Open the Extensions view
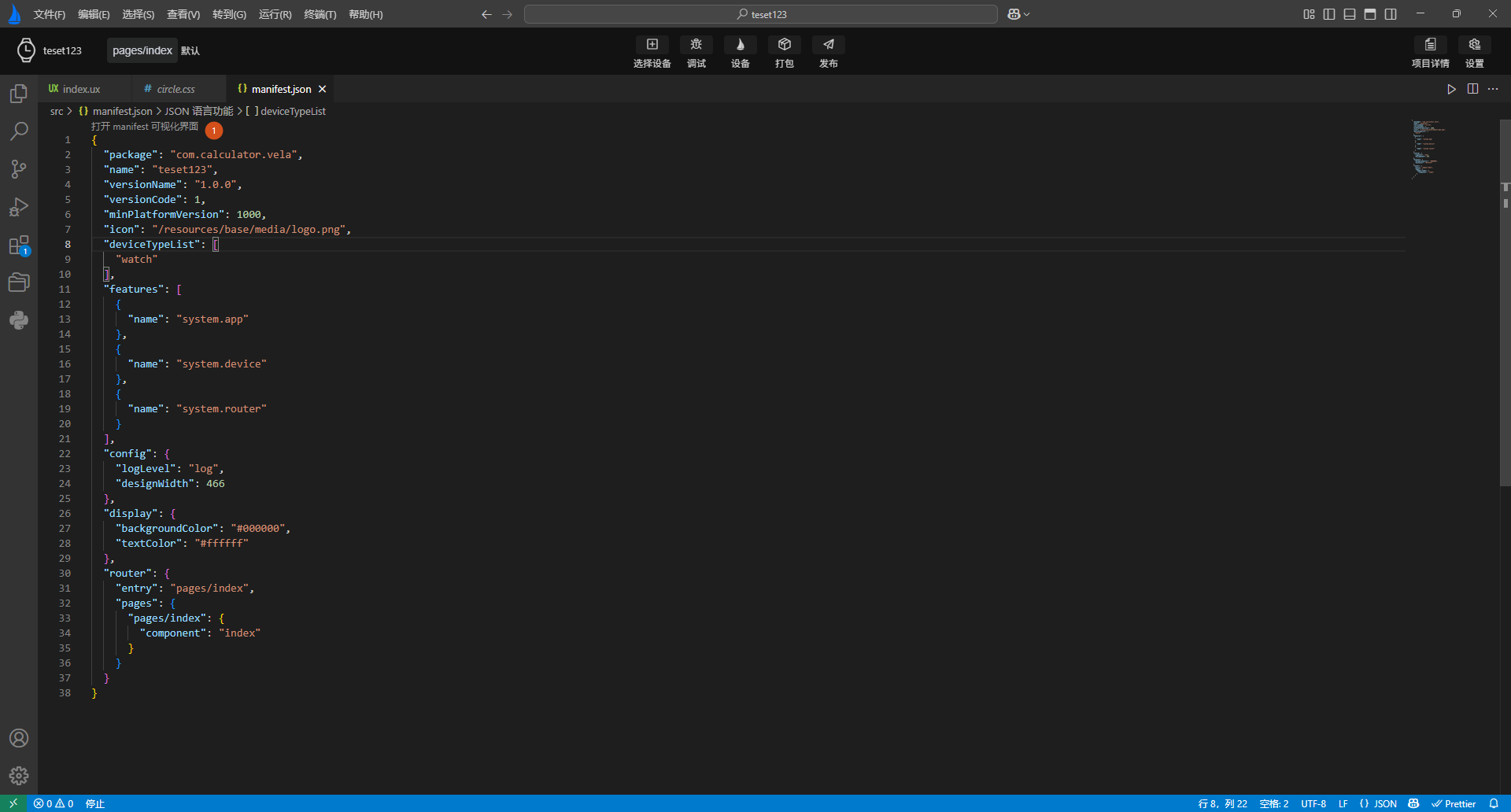This screenshot has width=1511, height=812. click(x=19, y=245)
